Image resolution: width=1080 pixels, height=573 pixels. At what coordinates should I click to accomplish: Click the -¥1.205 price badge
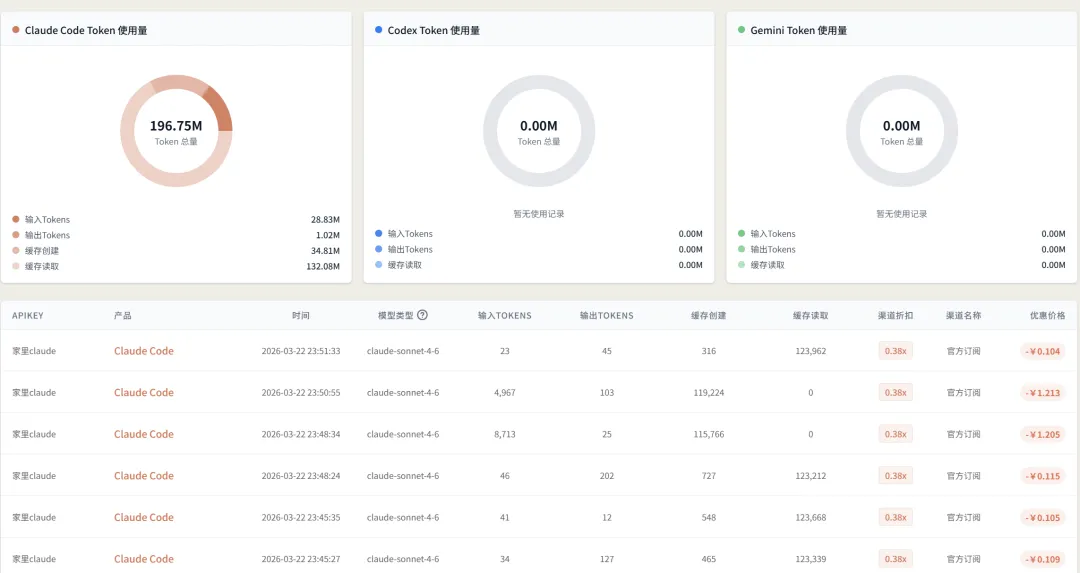(x=1043, y=435)
